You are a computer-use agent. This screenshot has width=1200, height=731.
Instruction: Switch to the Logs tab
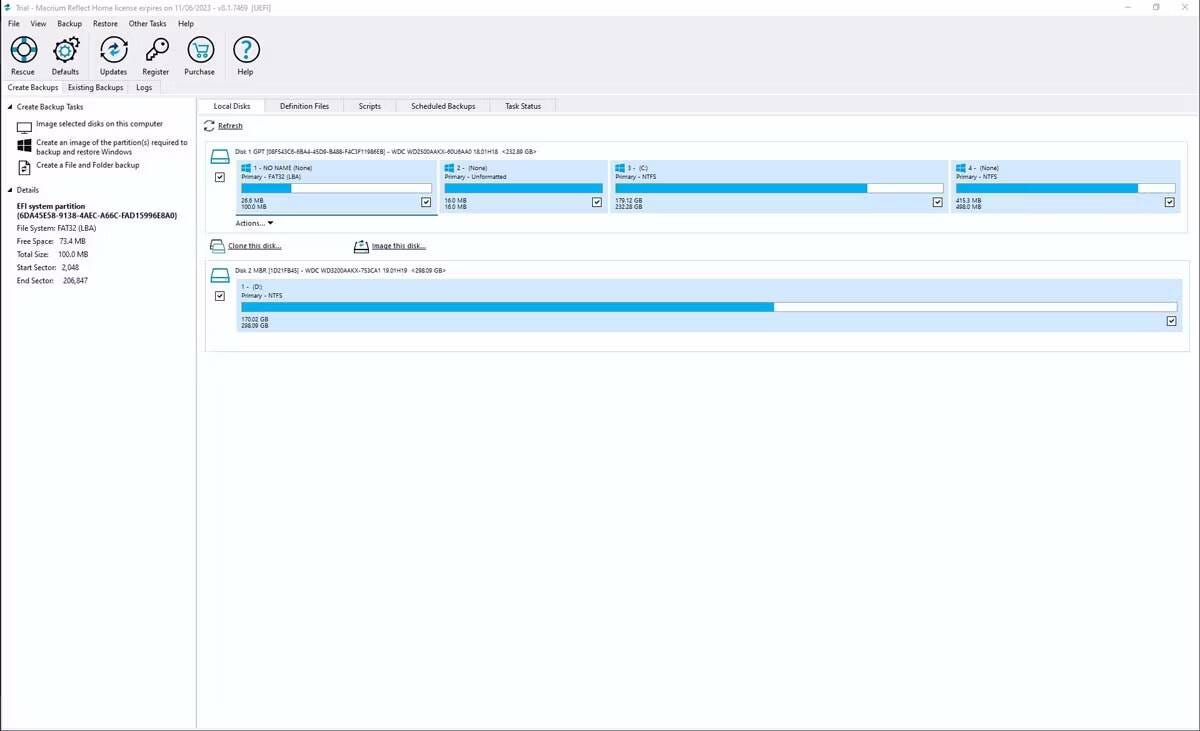click(144, 88)
